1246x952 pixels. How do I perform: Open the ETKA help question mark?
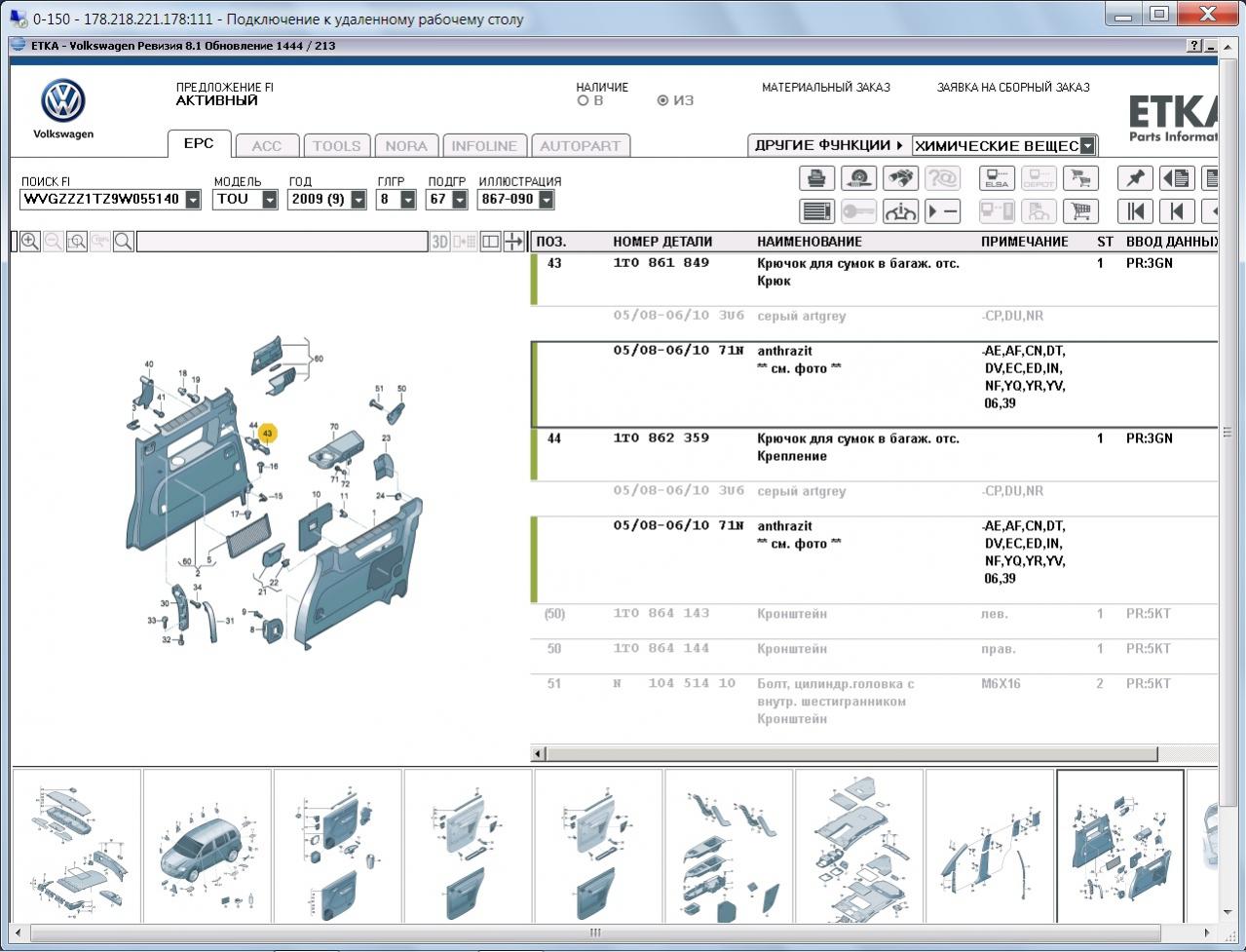pos(1195,46)
